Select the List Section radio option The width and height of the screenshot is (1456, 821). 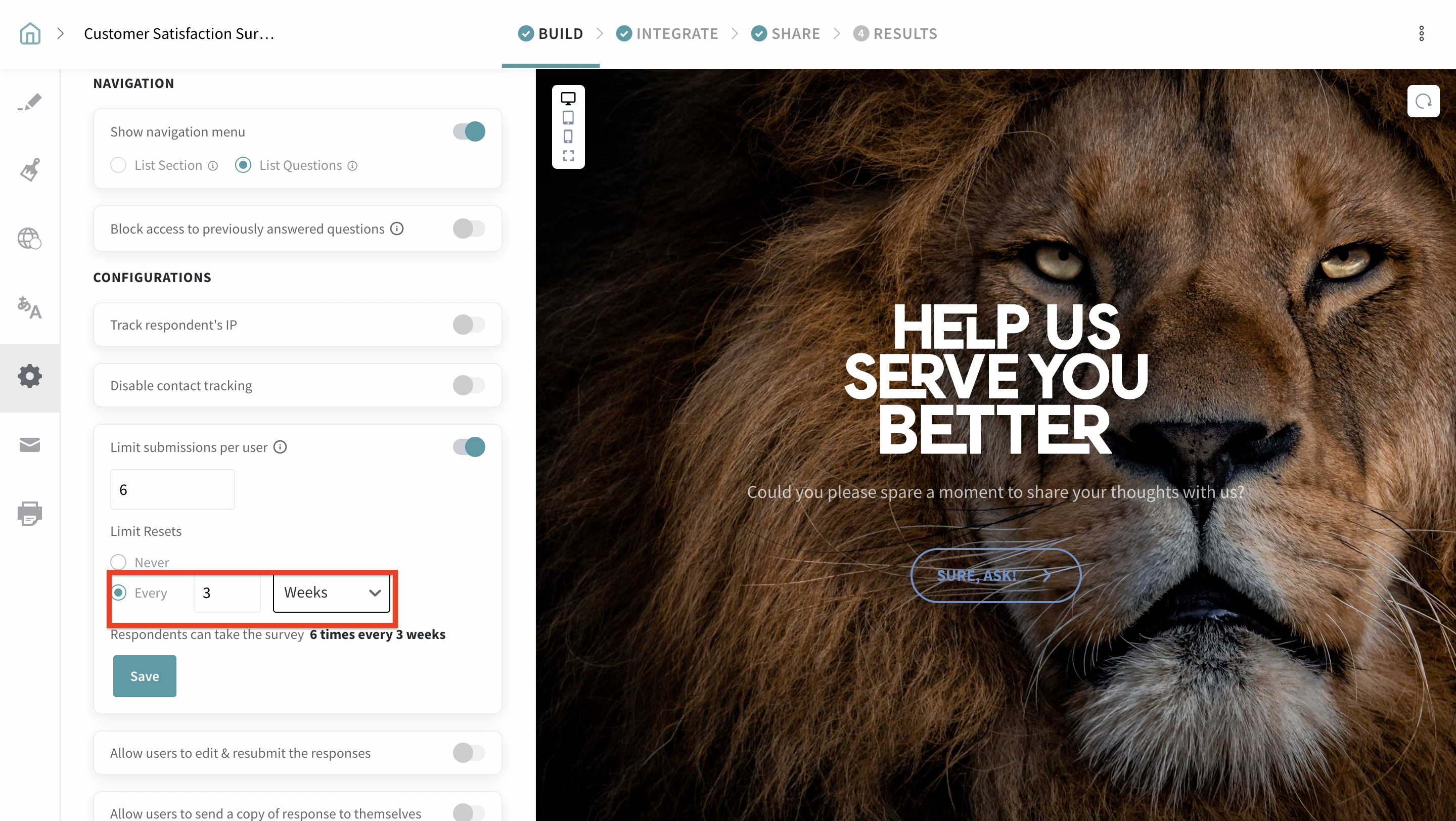(118, 165)
